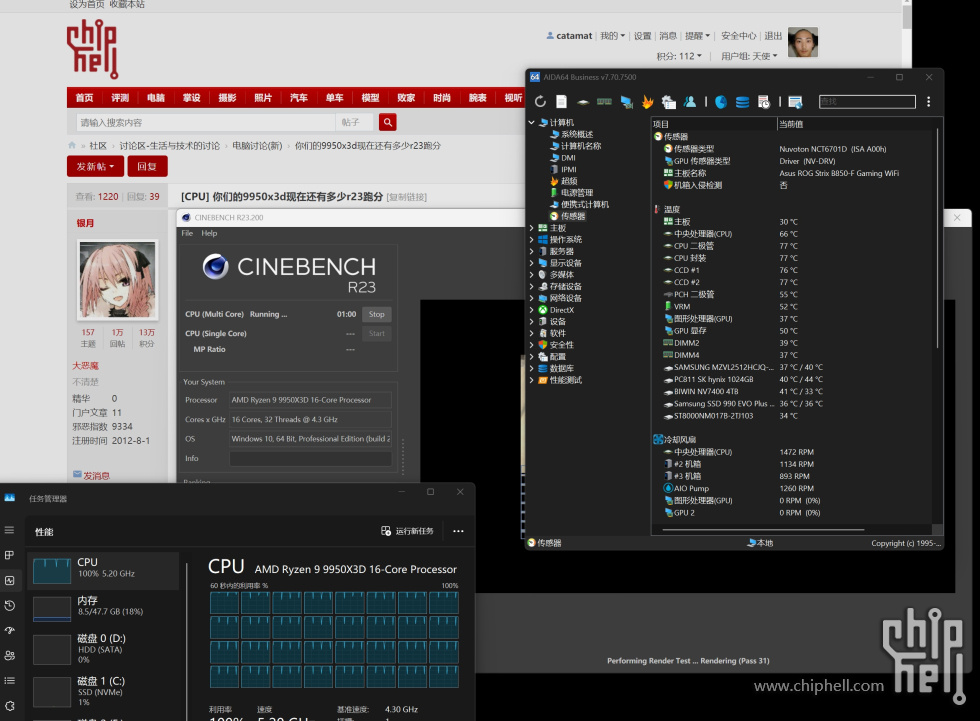Open 发新帖 dropdown button
Image resolution: width=980 pixels, height=721 pixels.
click(95, 167)
